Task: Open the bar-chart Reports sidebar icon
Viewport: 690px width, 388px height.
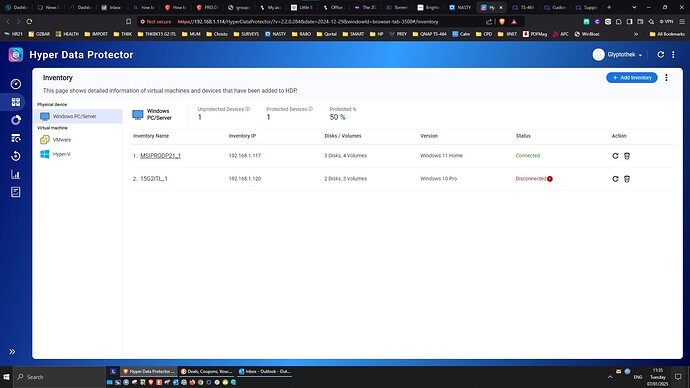Action: tap(16, 174)
